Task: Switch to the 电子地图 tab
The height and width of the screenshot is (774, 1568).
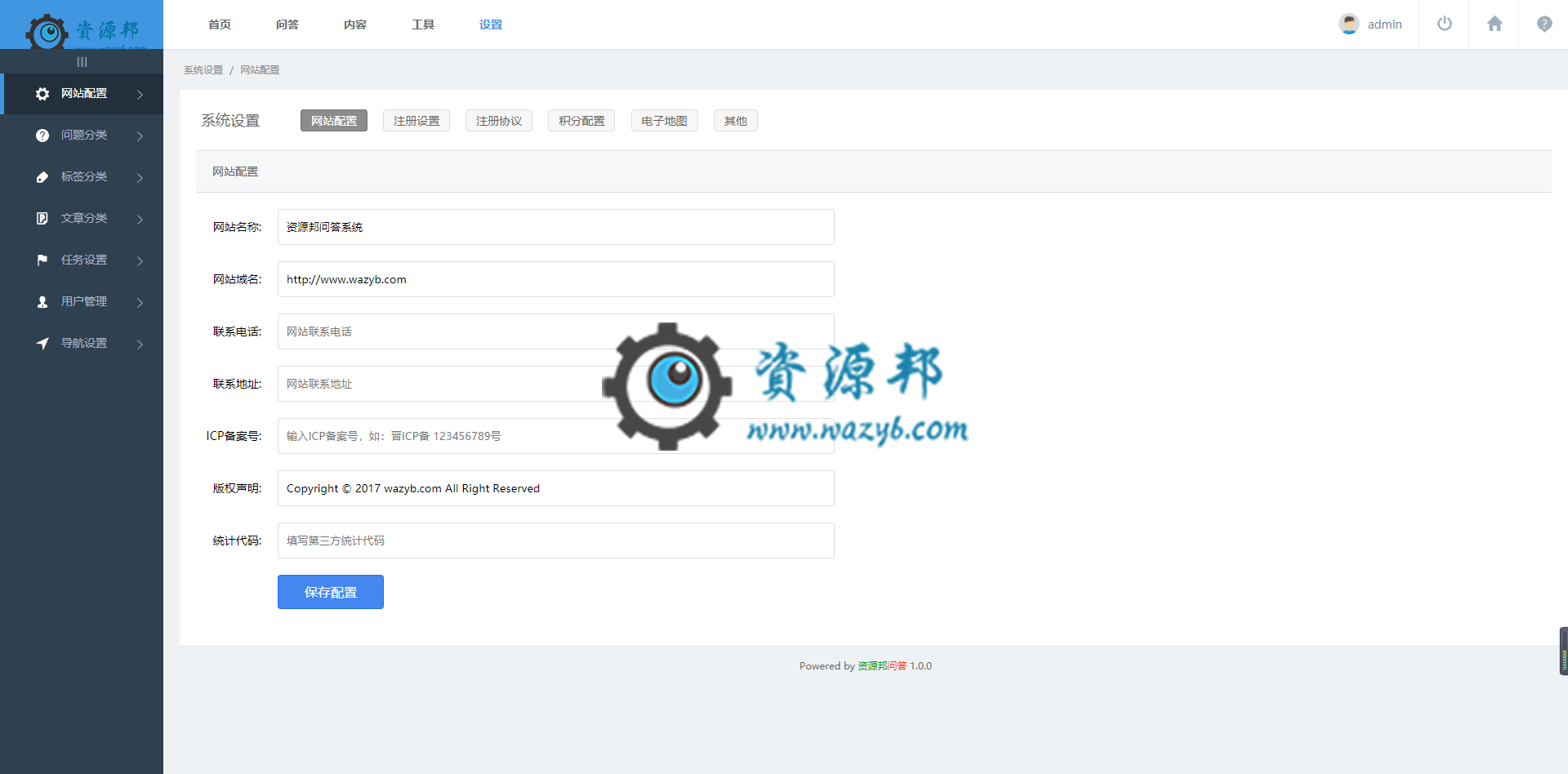Action: (x=664, y=121)
